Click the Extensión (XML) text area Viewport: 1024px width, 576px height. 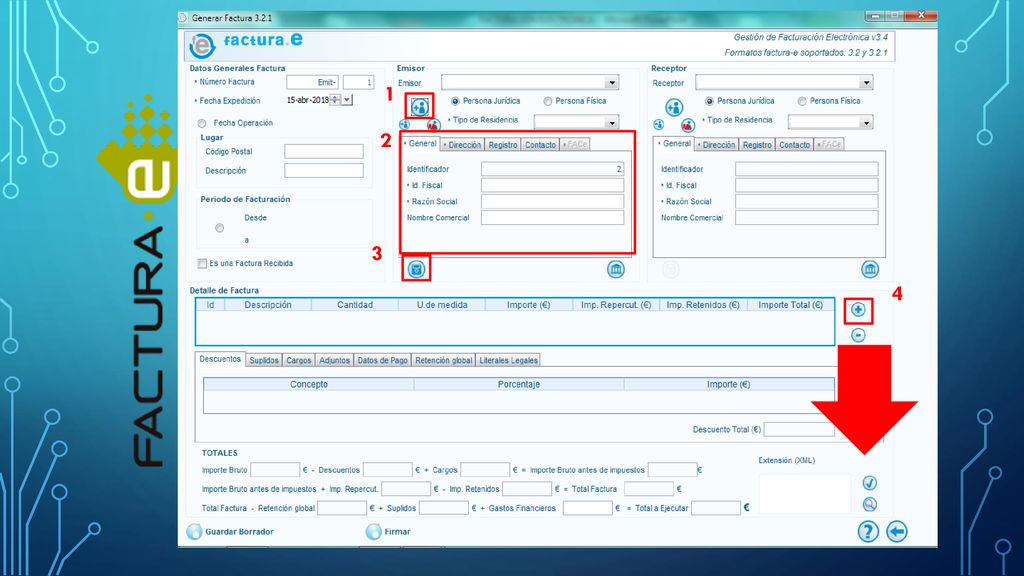click(805, 494)
